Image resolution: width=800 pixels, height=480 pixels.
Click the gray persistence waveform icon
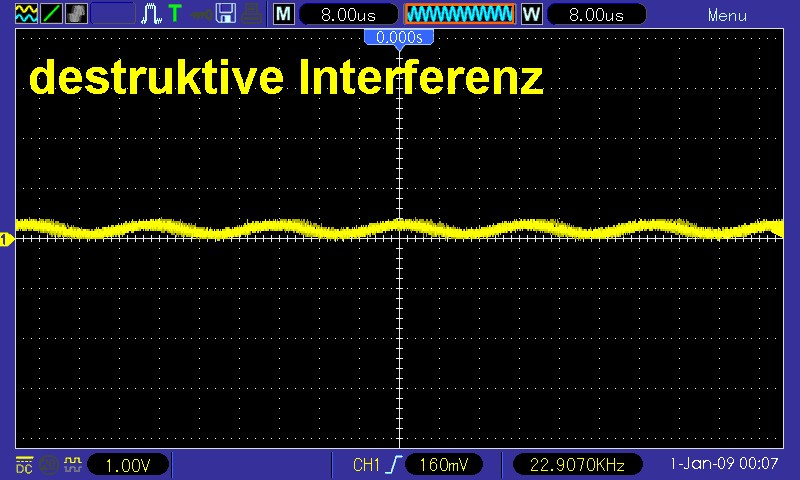tap(76, 14)
